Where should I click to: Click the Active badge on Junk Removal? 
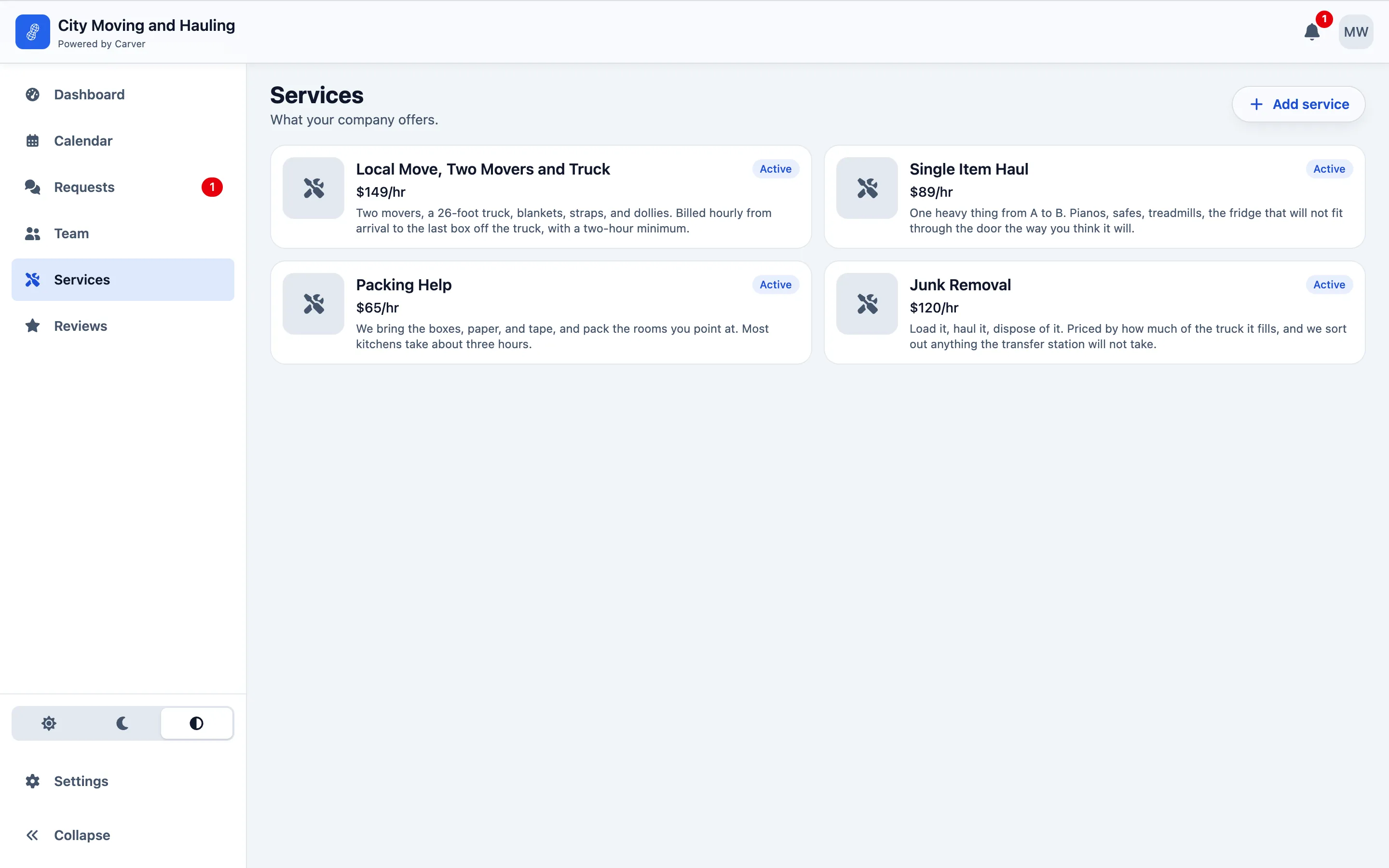tap(1329, 285)
